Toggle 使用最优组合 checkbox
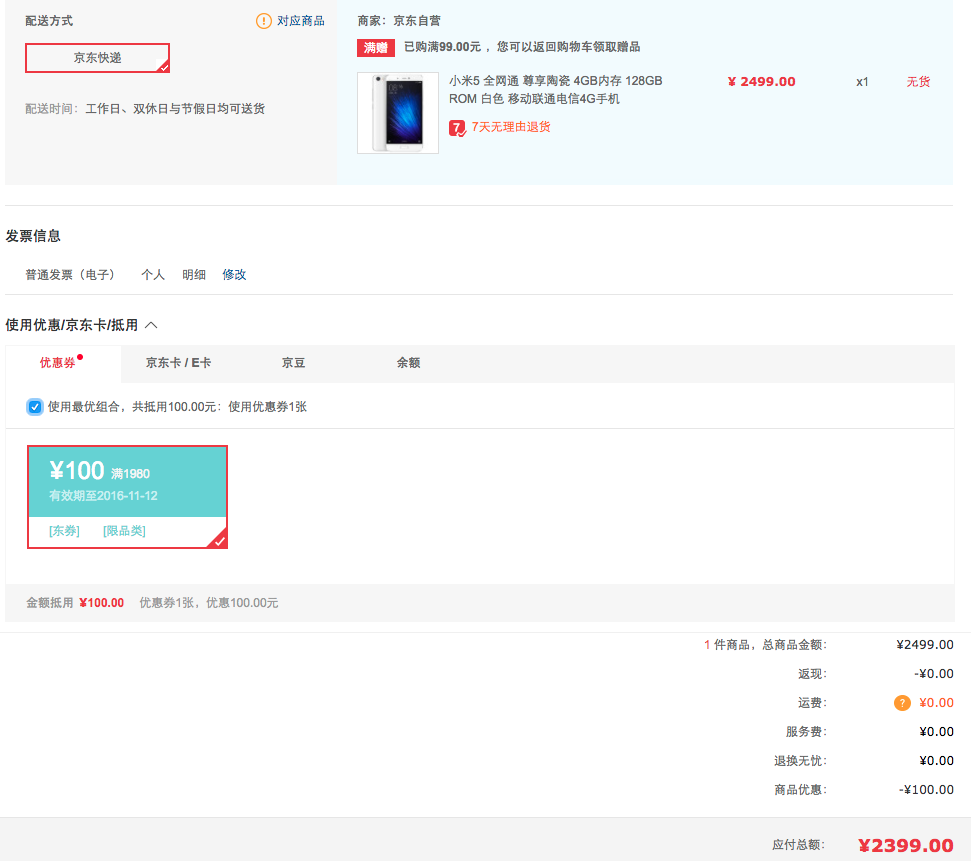This screenshot has width=971, height=861. click(x=35, y=407)
